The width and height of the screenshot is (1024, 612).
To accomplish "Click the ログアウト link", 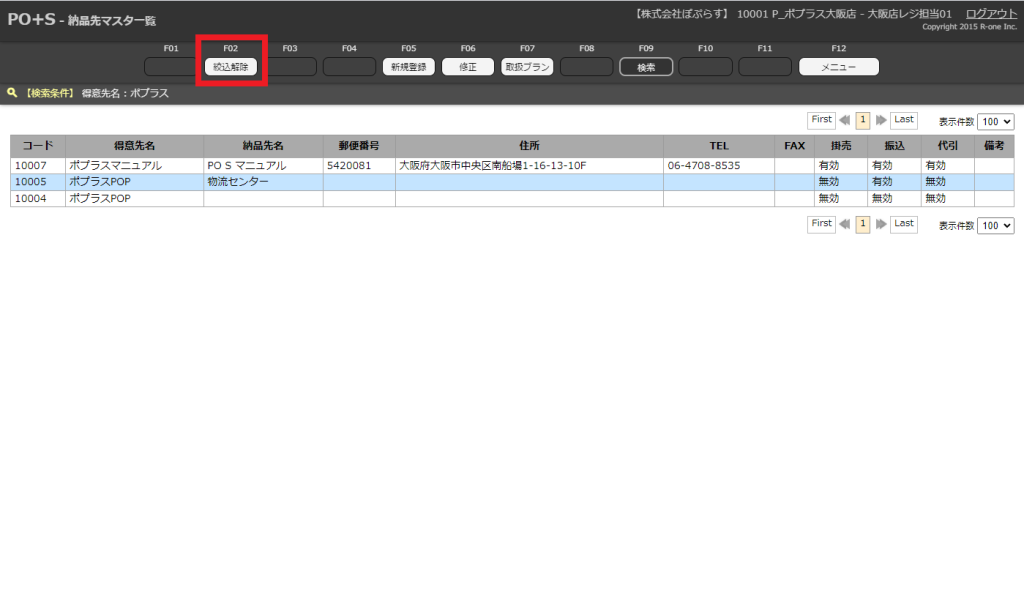I will 991,13.
